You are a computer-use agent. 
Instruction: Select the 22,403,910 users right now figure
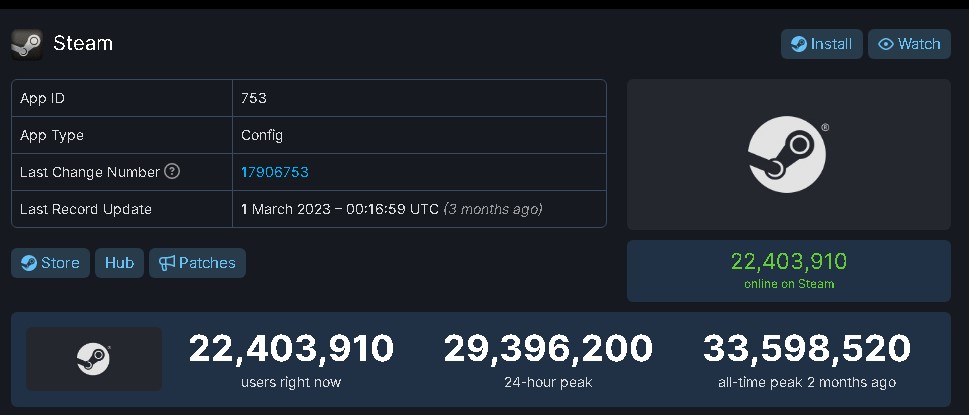pos(291,349)
